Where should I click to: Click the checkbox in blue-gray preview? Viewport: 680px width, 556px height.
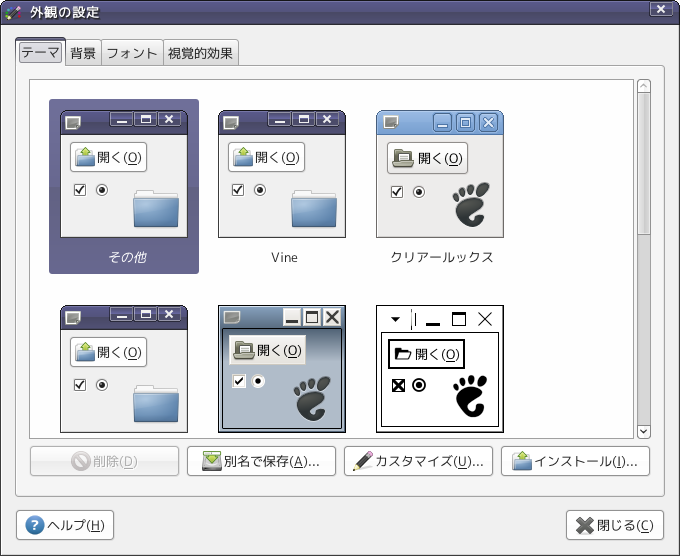click(239, 381)
